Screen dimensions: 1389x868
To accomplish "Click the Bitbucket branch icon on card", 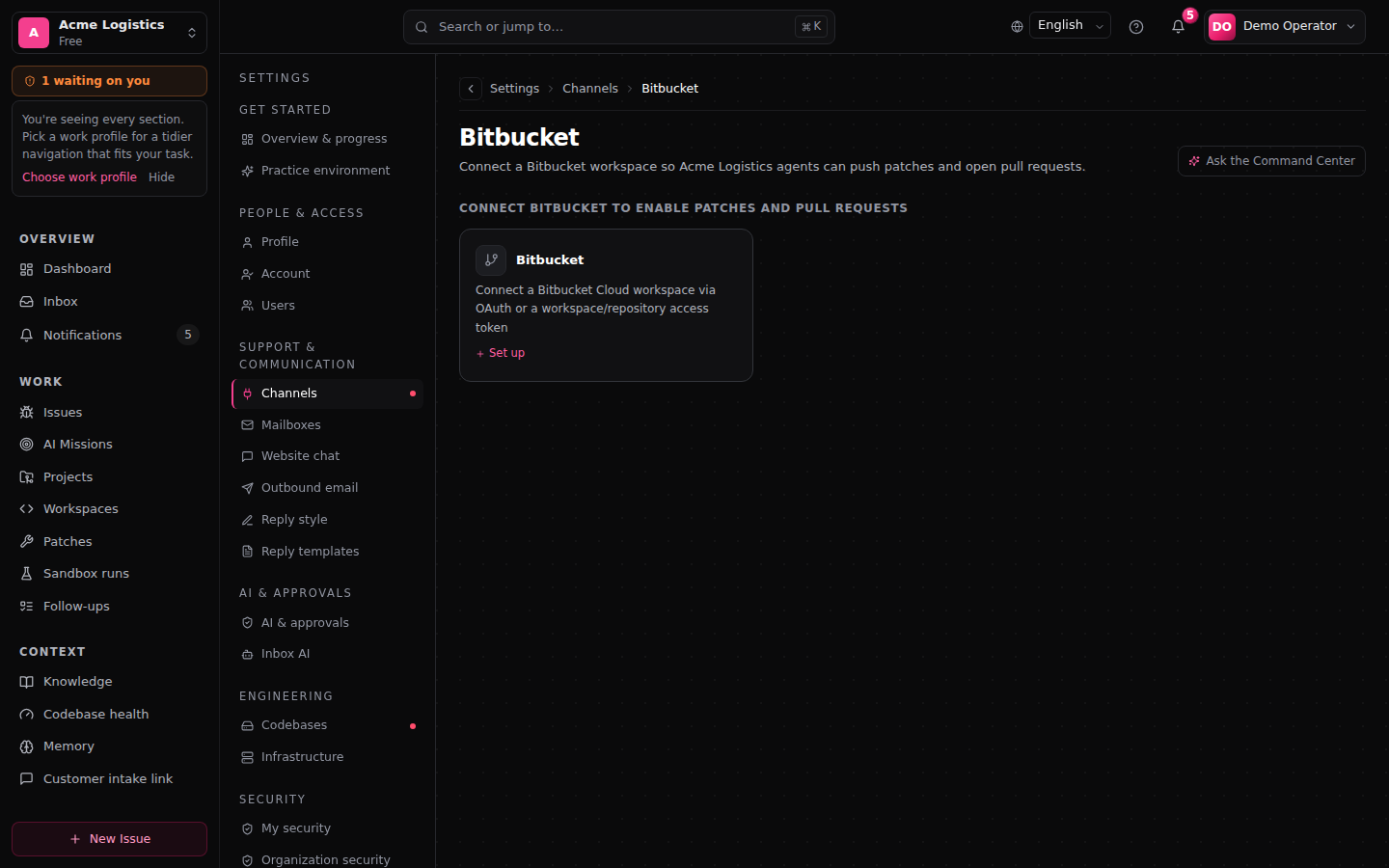I will [x=491, y=259].
